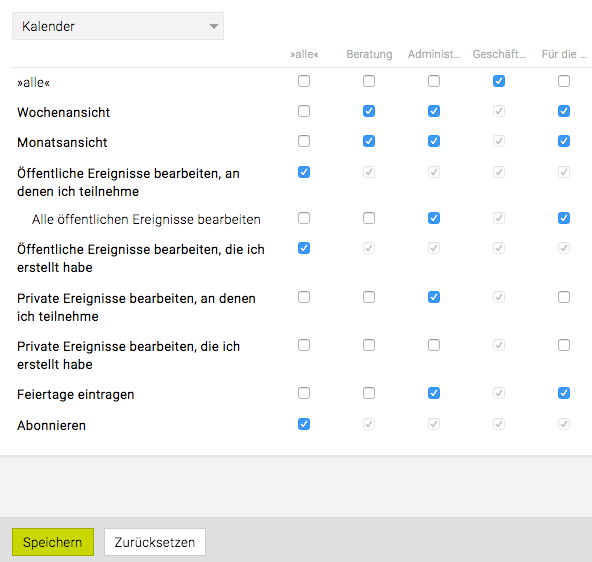The image size is (592, 562).
Task: Uncheck Öffentliche Ereignisse erstellt habe in »alle« column
Action: [x=304, y=248]
